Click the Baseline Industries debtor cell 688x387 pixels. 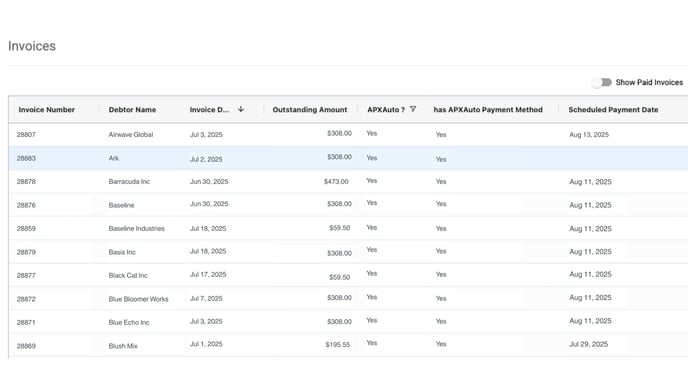(136, 229)
